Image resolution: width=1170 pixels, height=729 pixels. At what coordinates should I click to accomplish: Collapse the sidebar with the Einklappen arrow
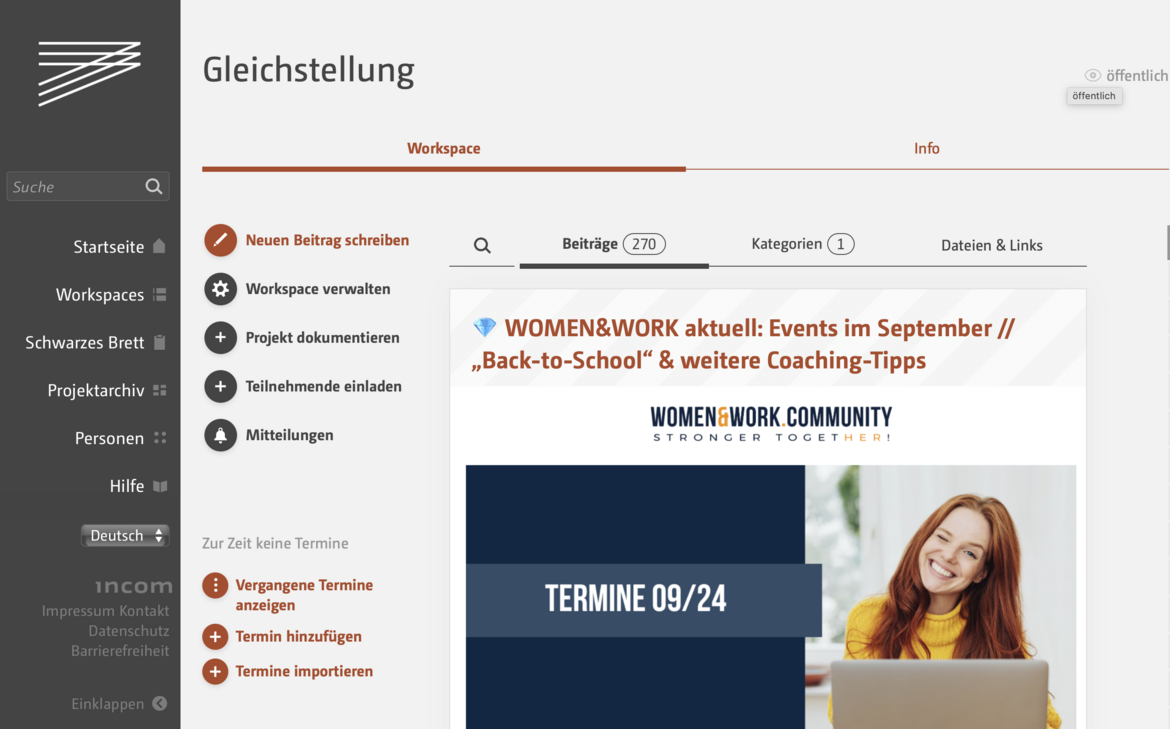pos(160,704)
